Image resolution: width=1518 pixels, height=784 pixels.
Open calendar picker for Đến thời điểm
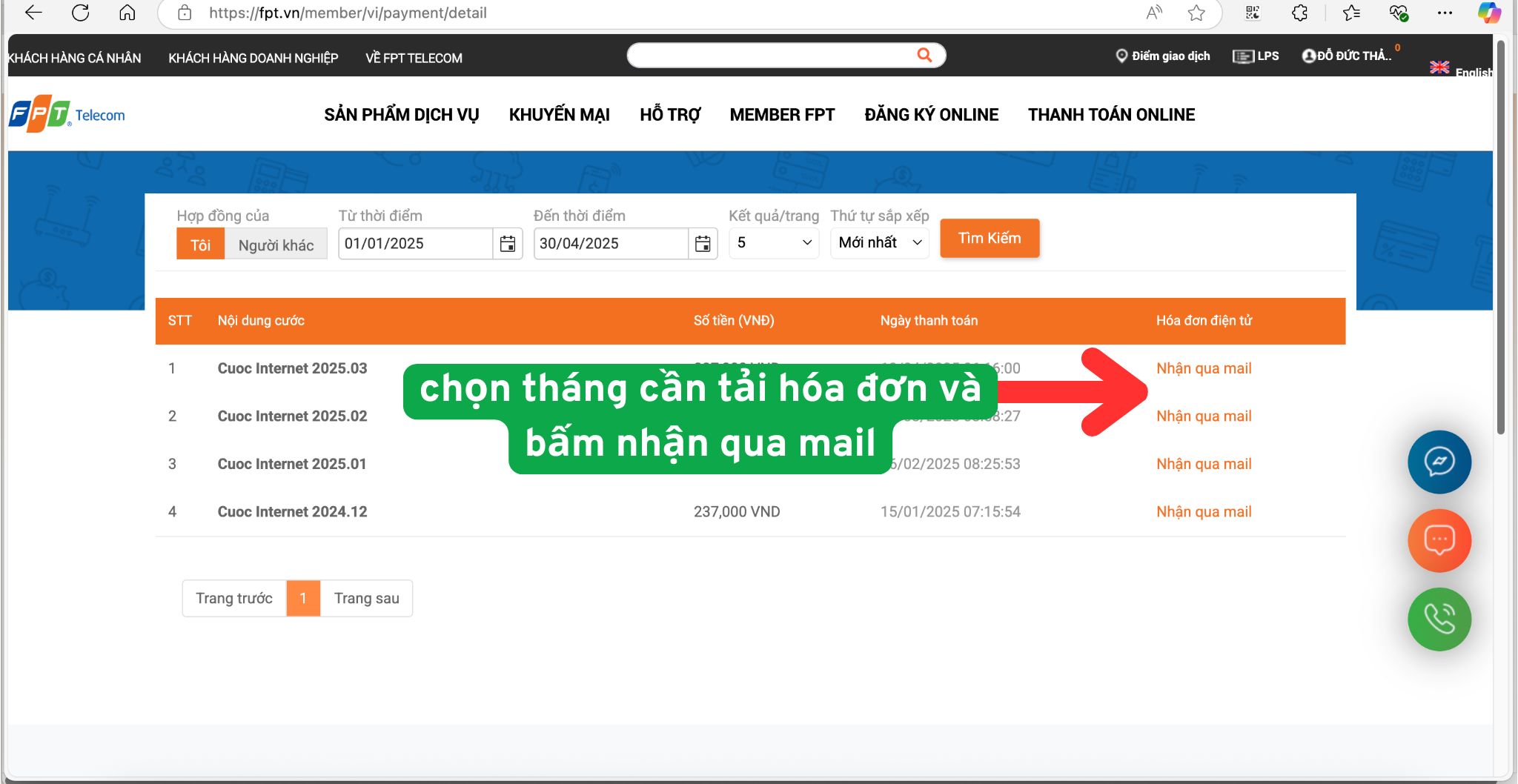703,244
